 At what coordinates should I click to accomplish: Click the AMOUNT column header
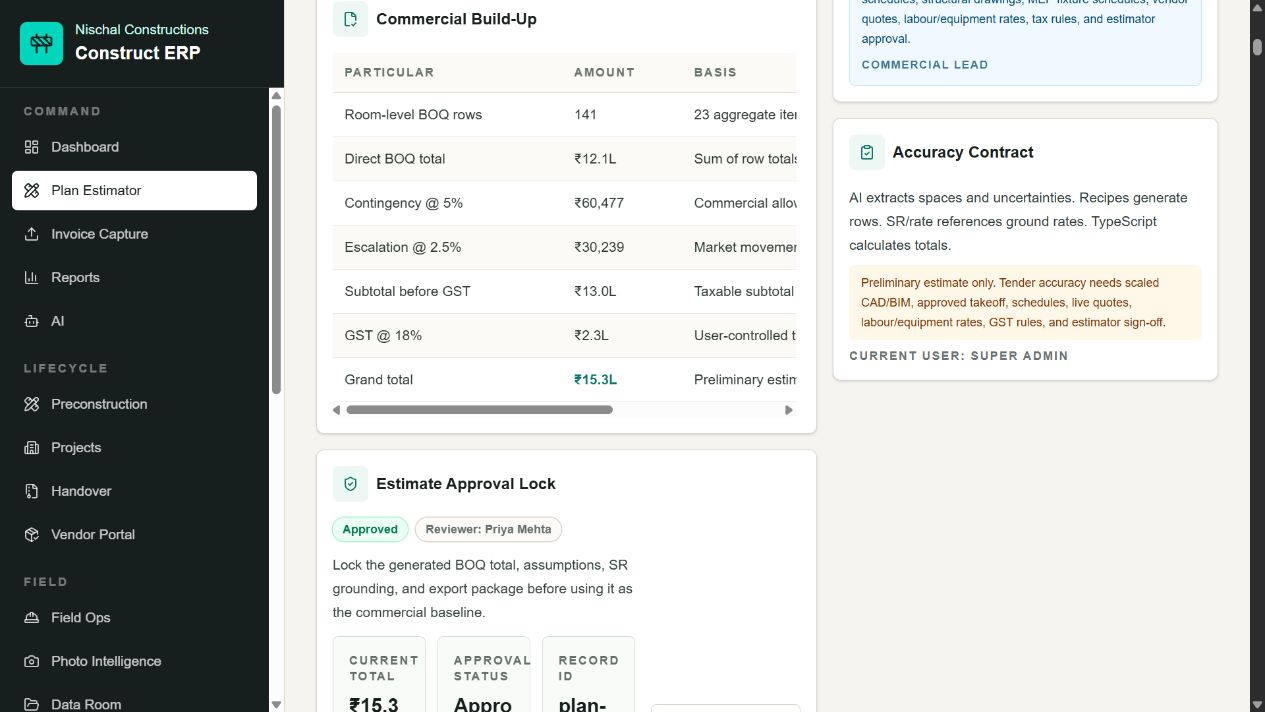click(x=604, y=72)
